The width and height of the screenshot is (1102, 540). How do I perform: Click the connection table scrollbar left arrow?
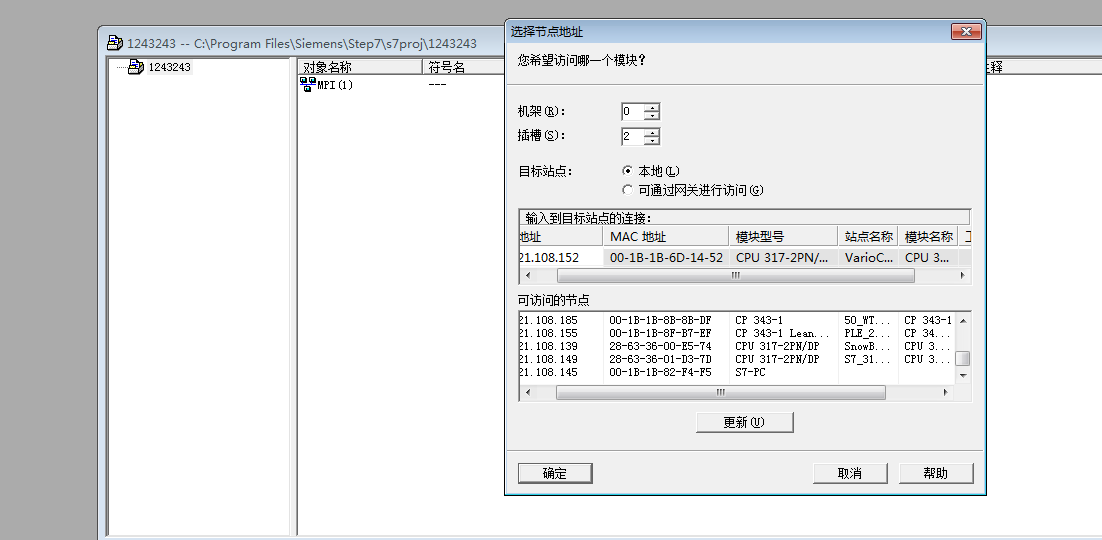point(528,276)
